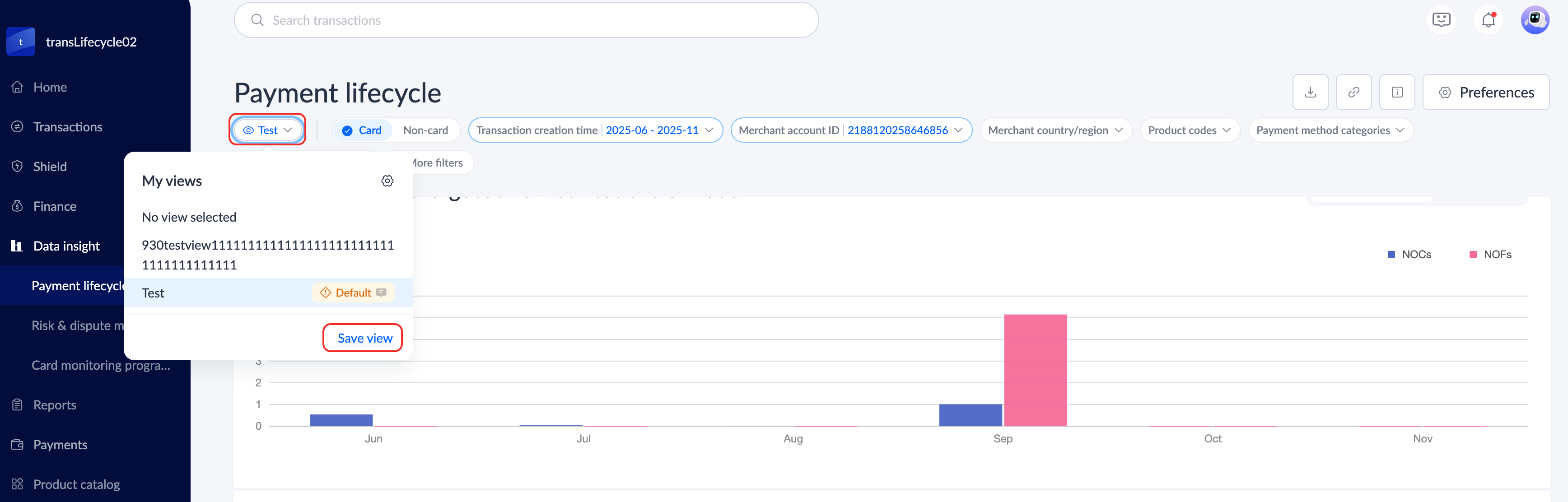Open the info panel icon button

[1396, 93]
